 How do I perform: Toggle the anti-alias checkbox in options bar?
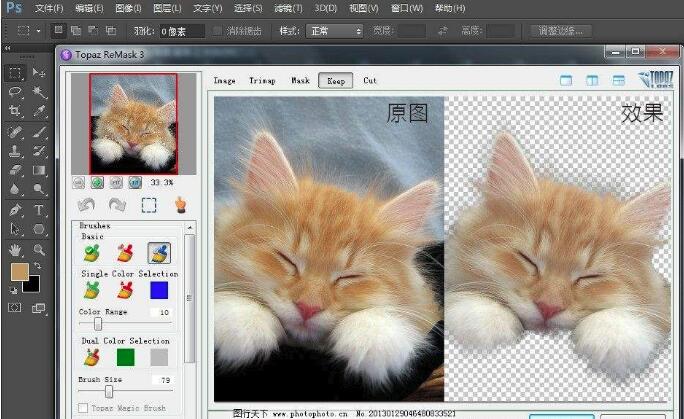click(218, 31)
